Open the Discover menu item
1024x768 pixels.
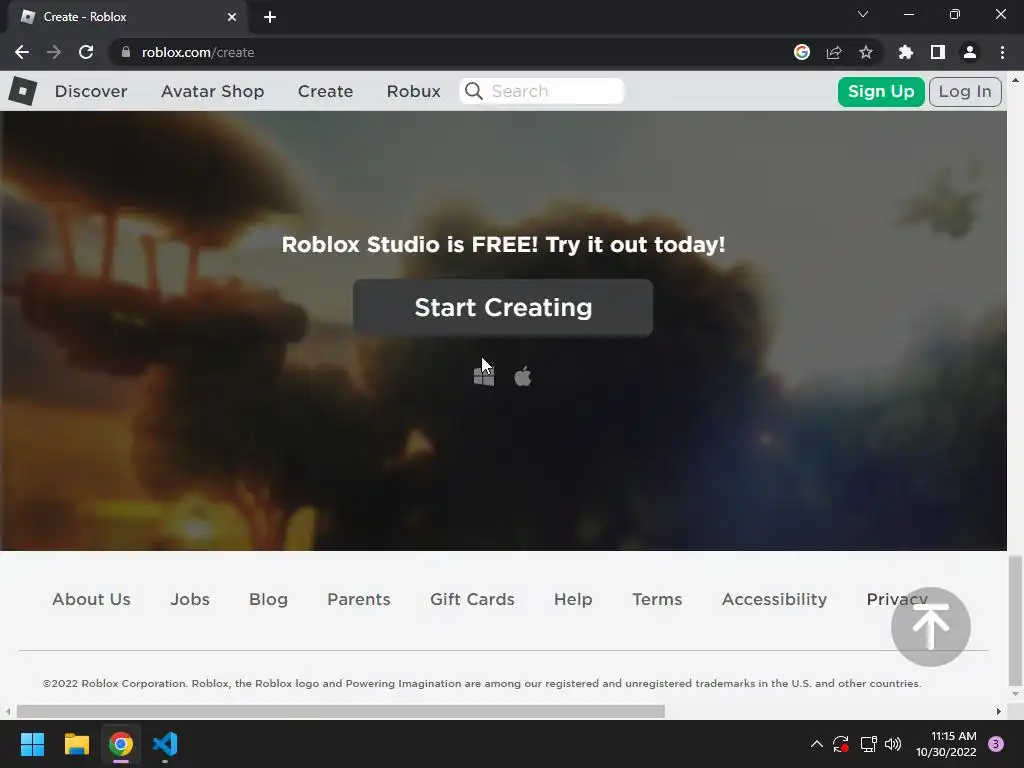pos(91,91)
